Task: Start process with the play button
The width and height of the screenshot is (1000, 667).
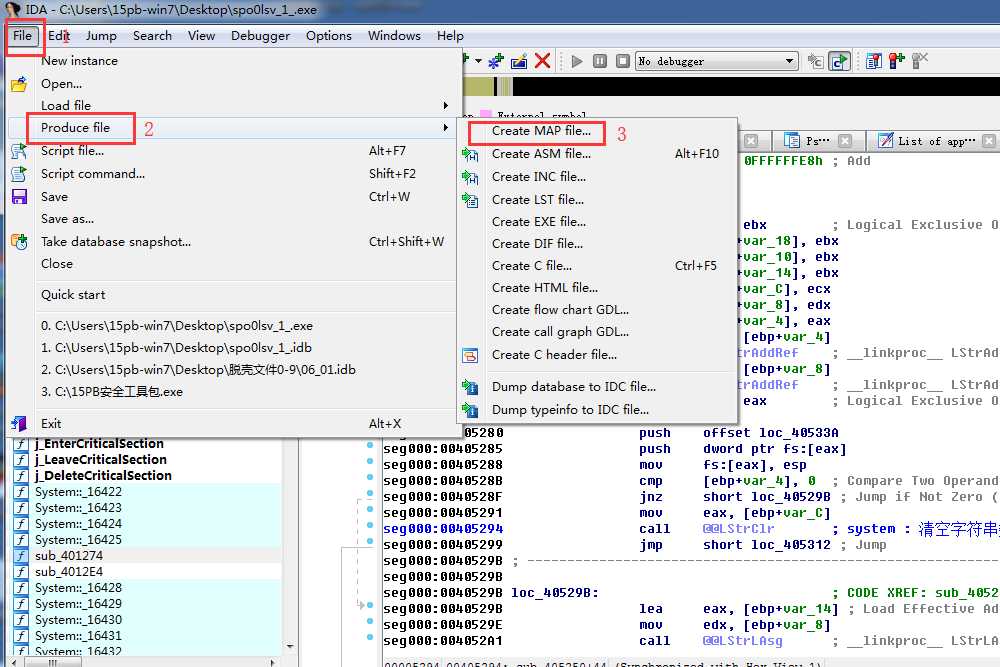Action: coord(577,61)
